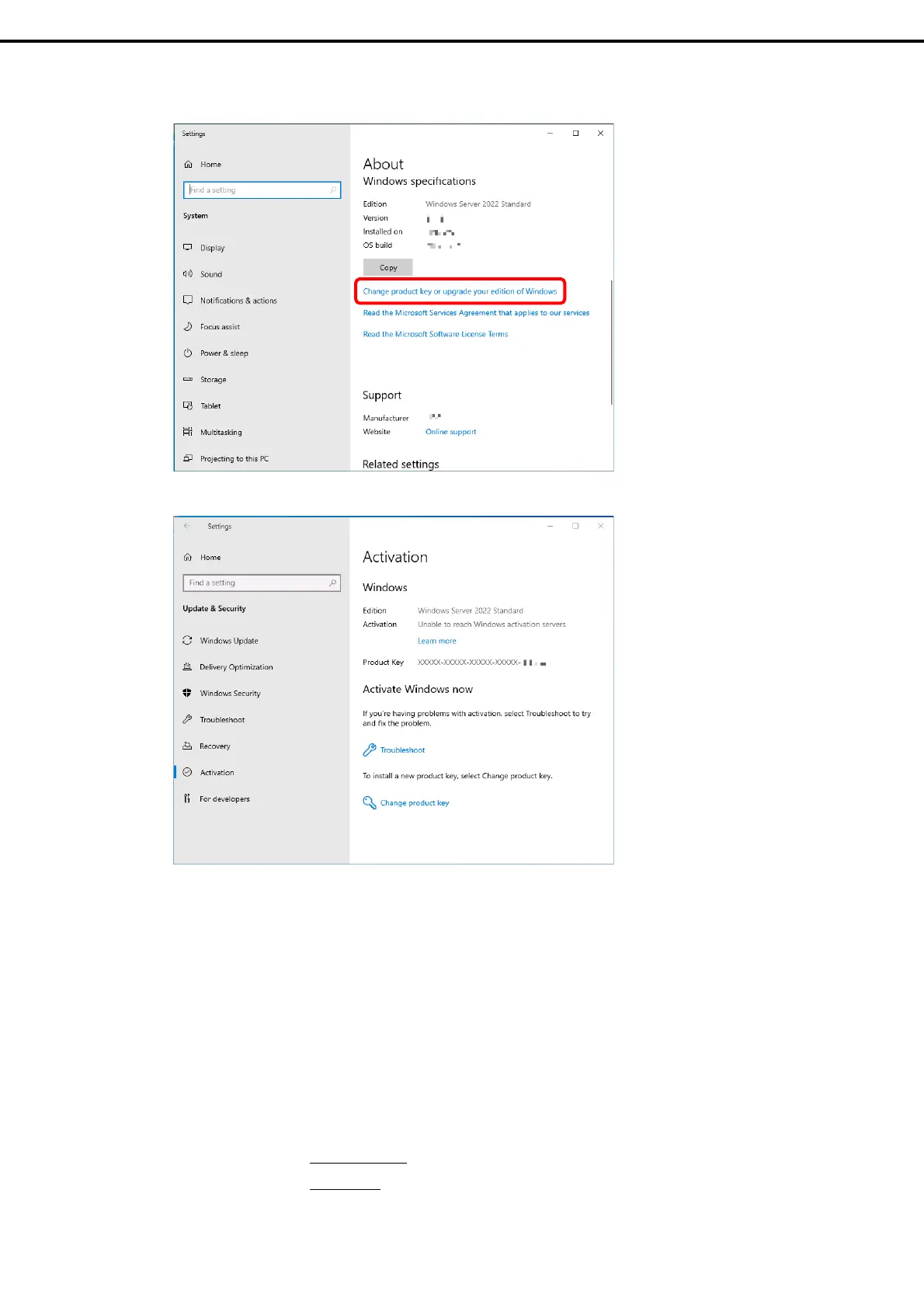This screenshot has height=1308, width=924.
Task: Select the Sound speaker icon
Action: tap(188, 274)
